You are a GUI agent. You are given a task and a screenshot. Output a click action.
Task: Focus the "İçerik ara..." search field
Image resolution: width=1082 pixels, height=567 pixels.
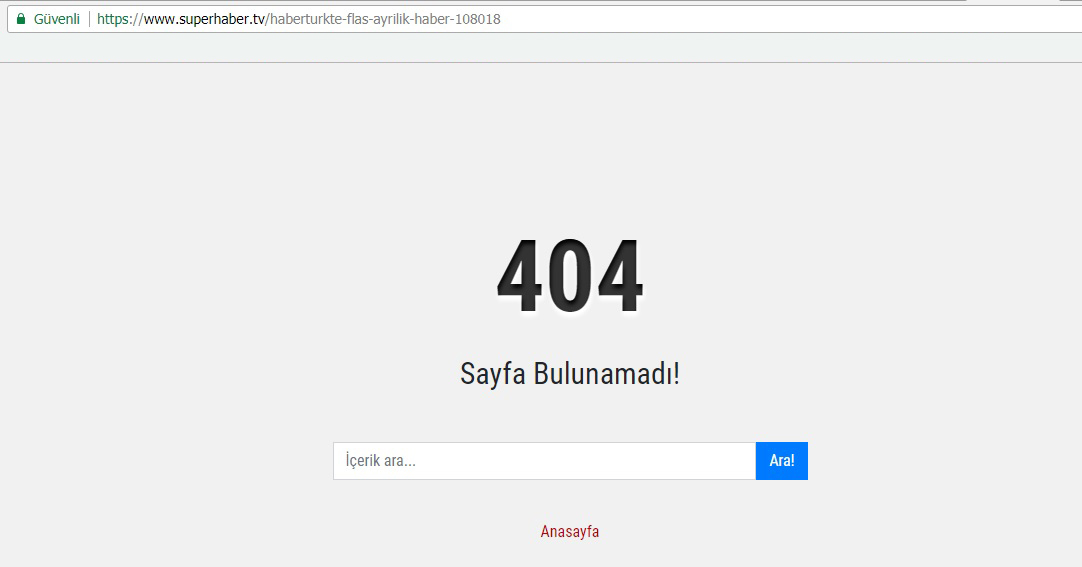point(544,461)
